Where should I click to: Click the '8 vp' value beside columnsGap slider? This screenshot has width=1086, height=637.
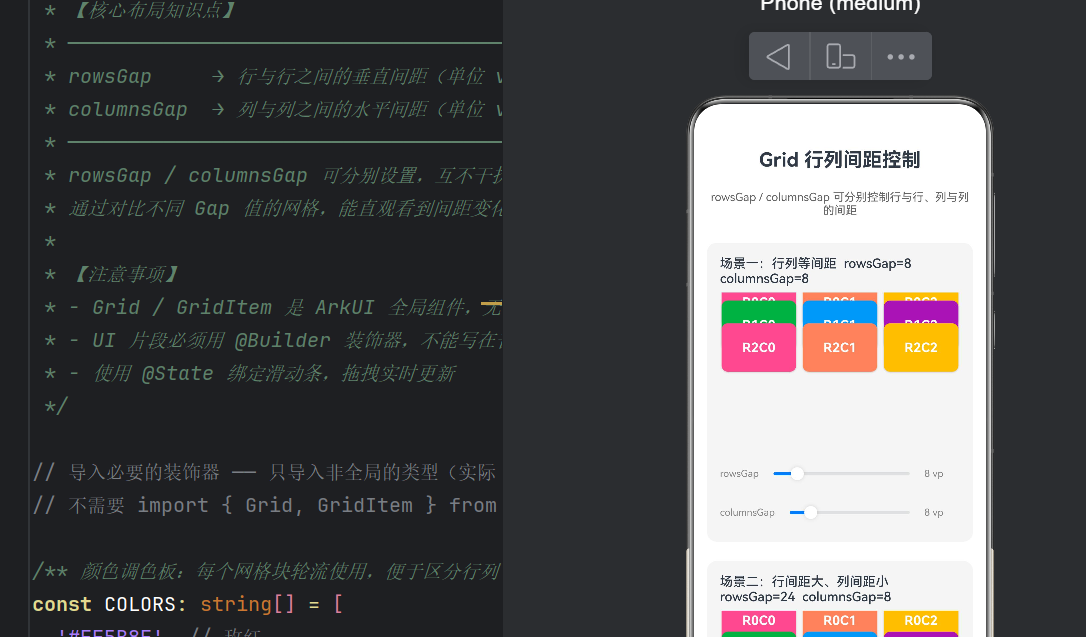[934, 512]
